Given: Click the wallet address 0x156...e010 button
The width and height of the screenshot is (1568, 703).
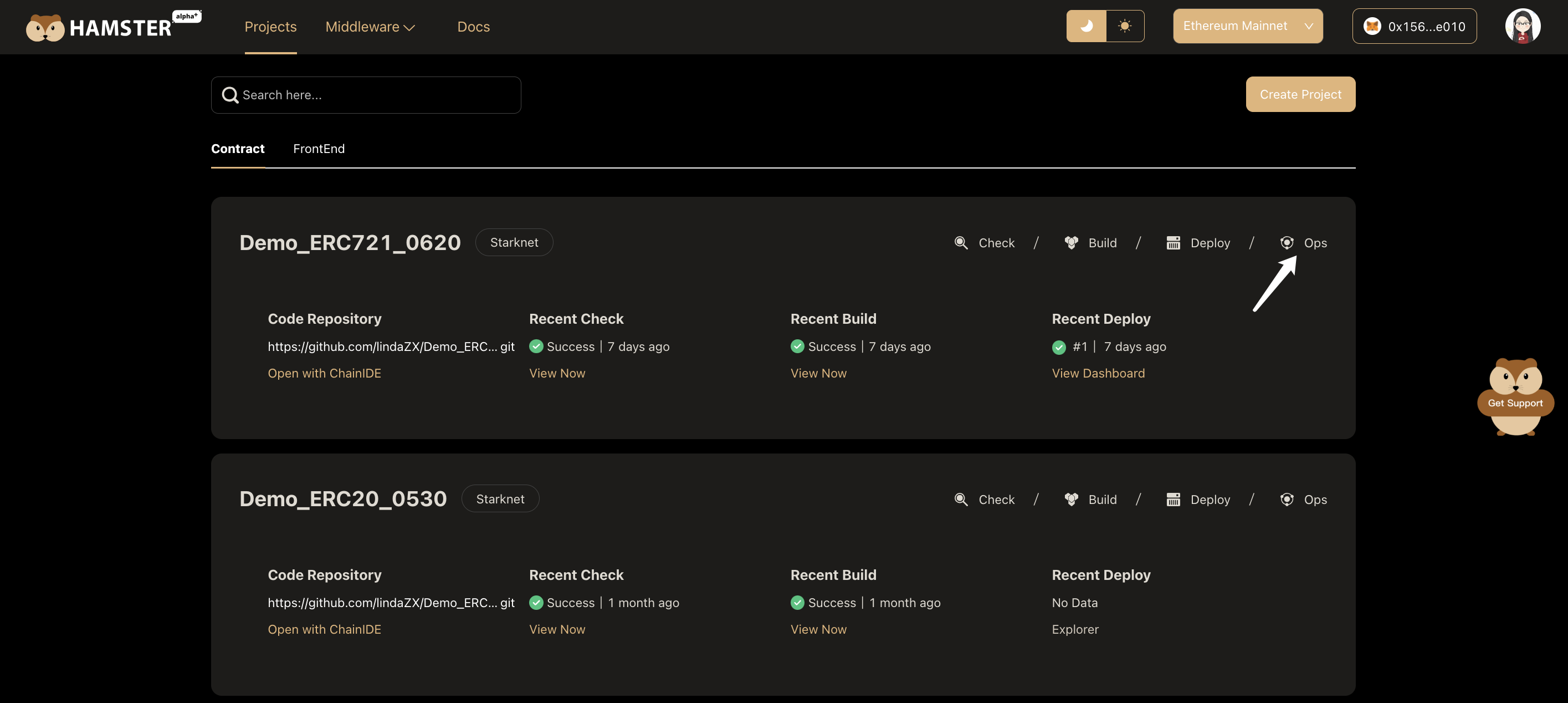Looking at the screenshot, I should pos(1414,26).
